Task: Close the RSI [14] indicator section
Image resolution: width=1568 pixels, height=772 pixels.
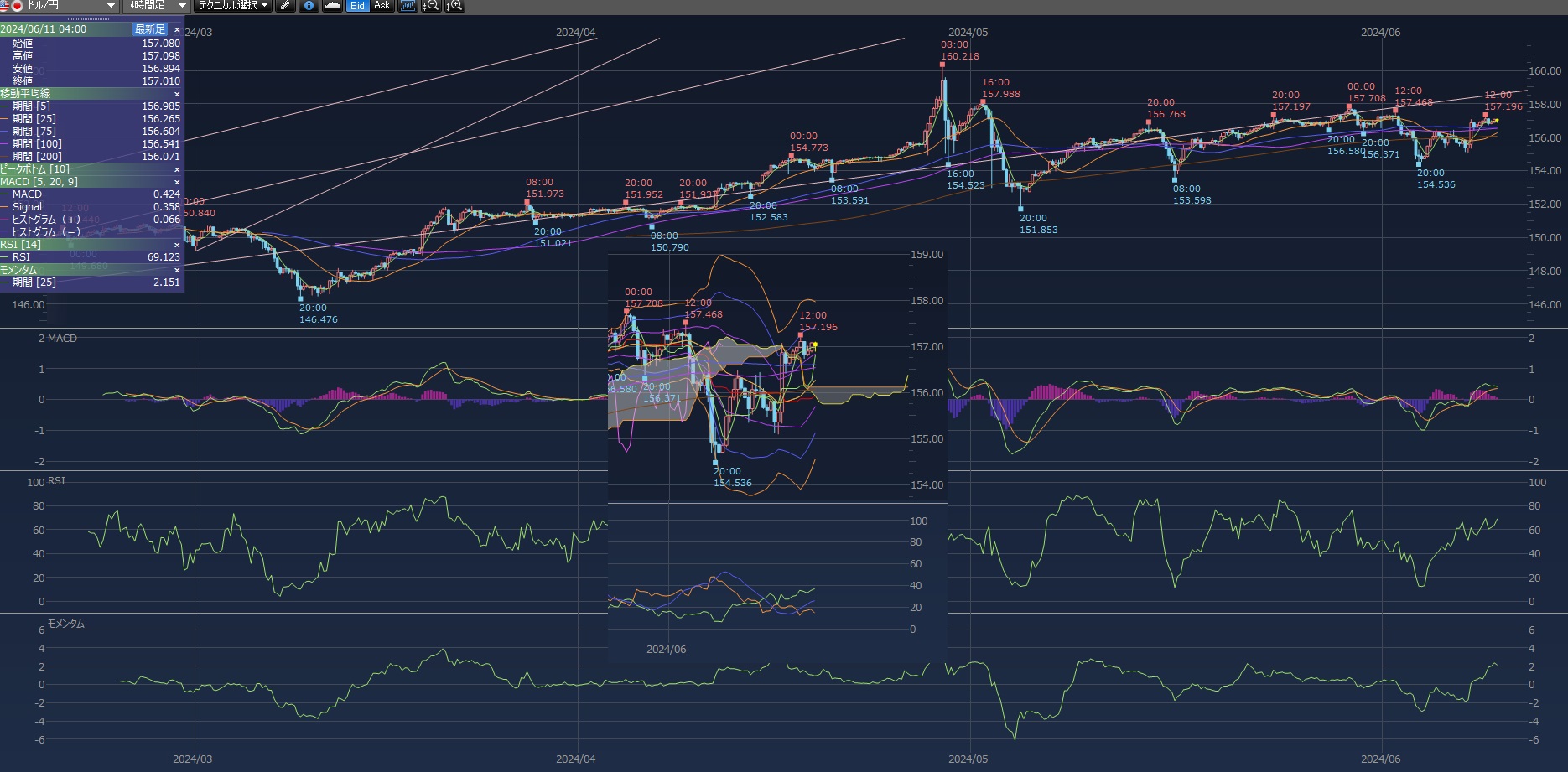Action: pos(177,245)
